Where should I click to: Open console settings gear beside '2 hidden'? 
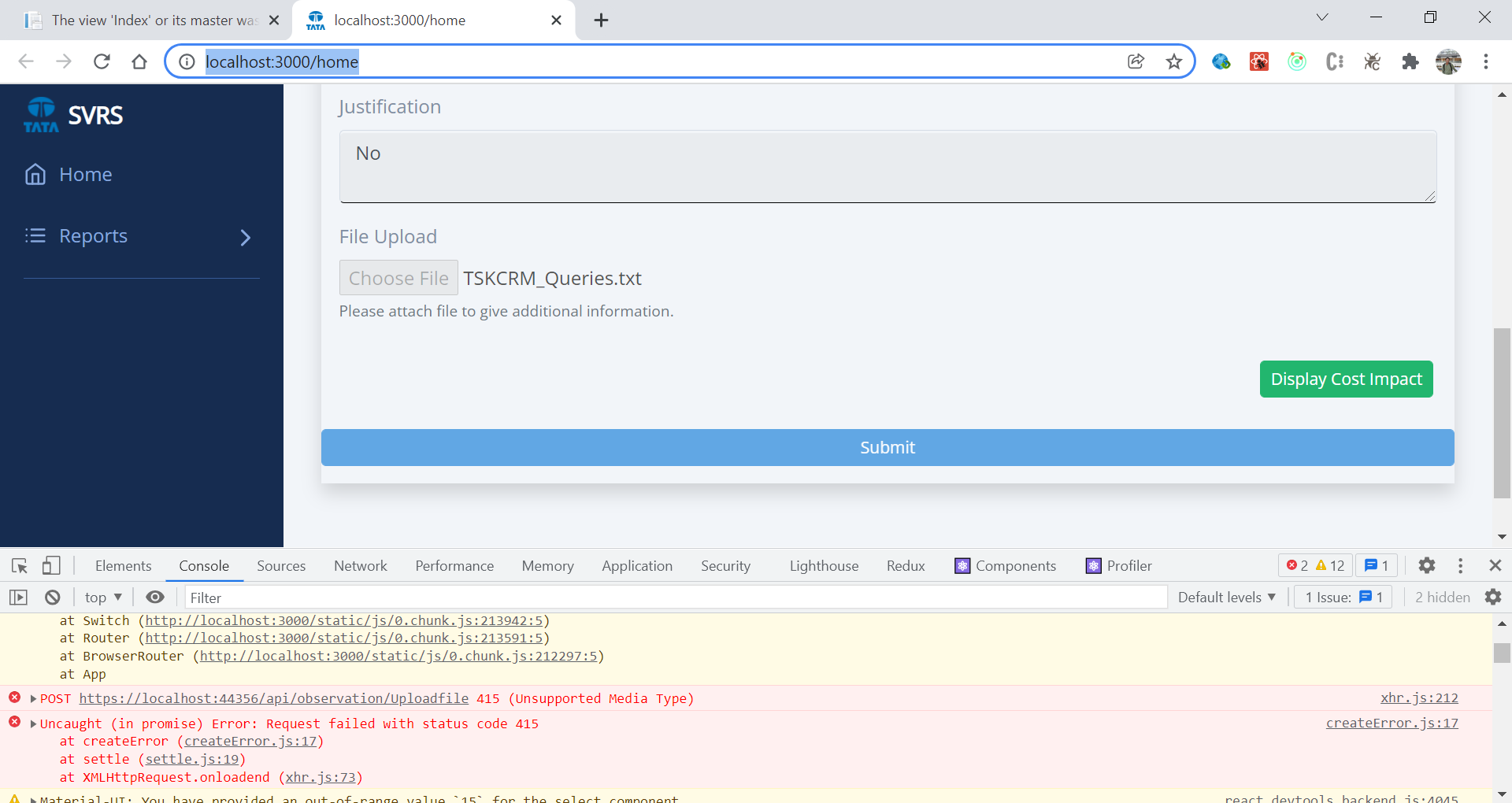click(x=1492, y=598)
